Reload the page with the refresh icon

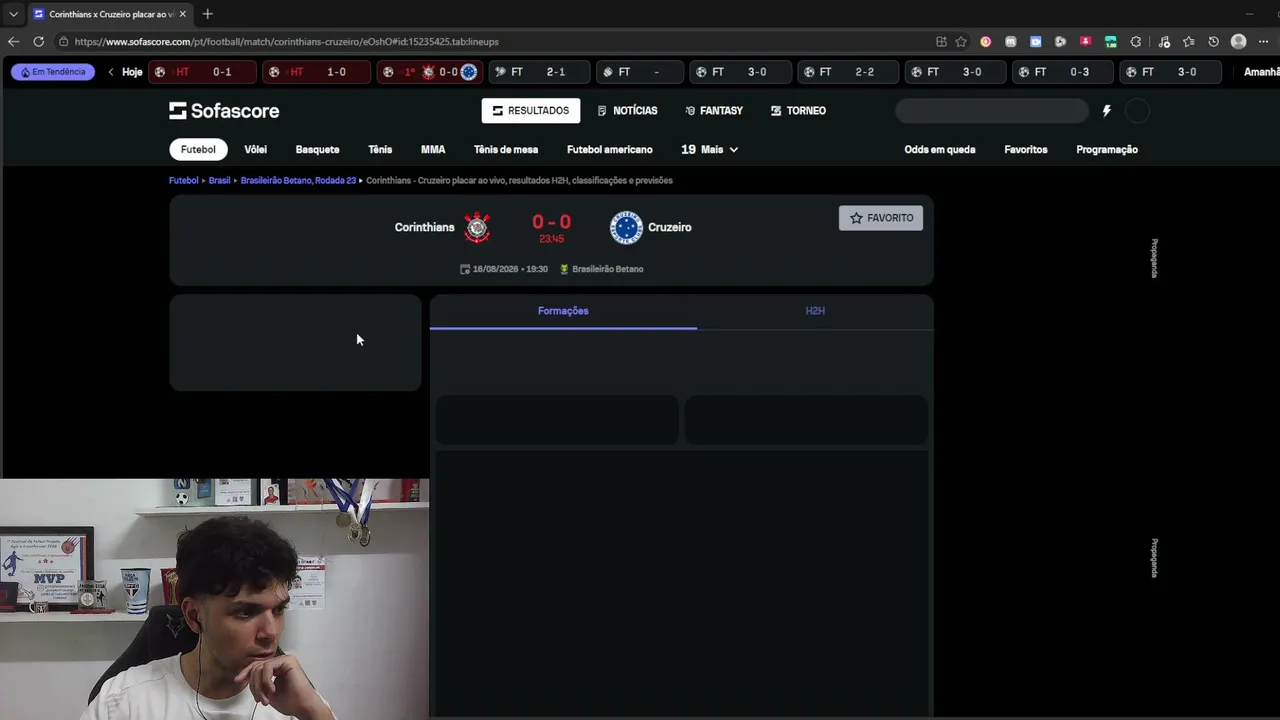pyautogui.click(x=38, y=42)
